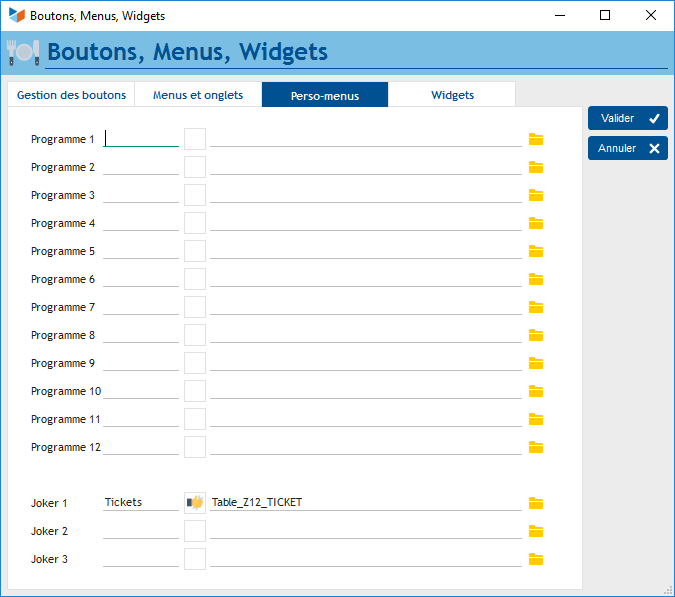This screenshot has height=597, width=675.
Task: Open folder picker for Programme 12
Action: click(x=536, y=447)
